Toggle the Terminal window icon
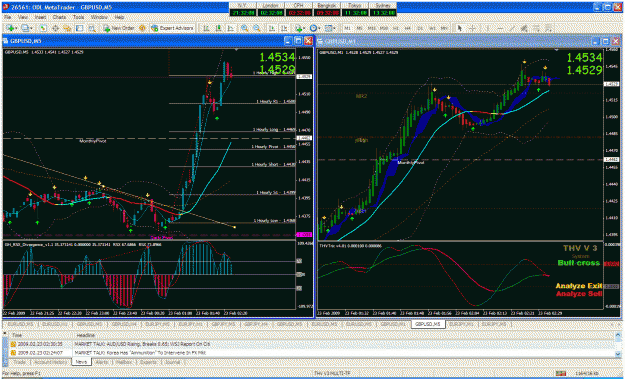 point(80,28)
